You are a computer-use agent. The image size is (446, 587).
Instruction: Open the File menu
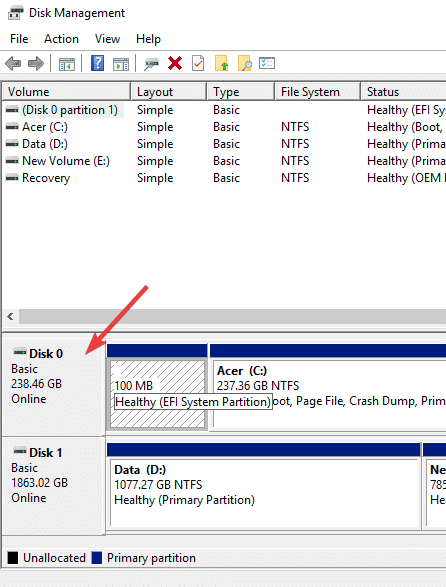[19, 39]
